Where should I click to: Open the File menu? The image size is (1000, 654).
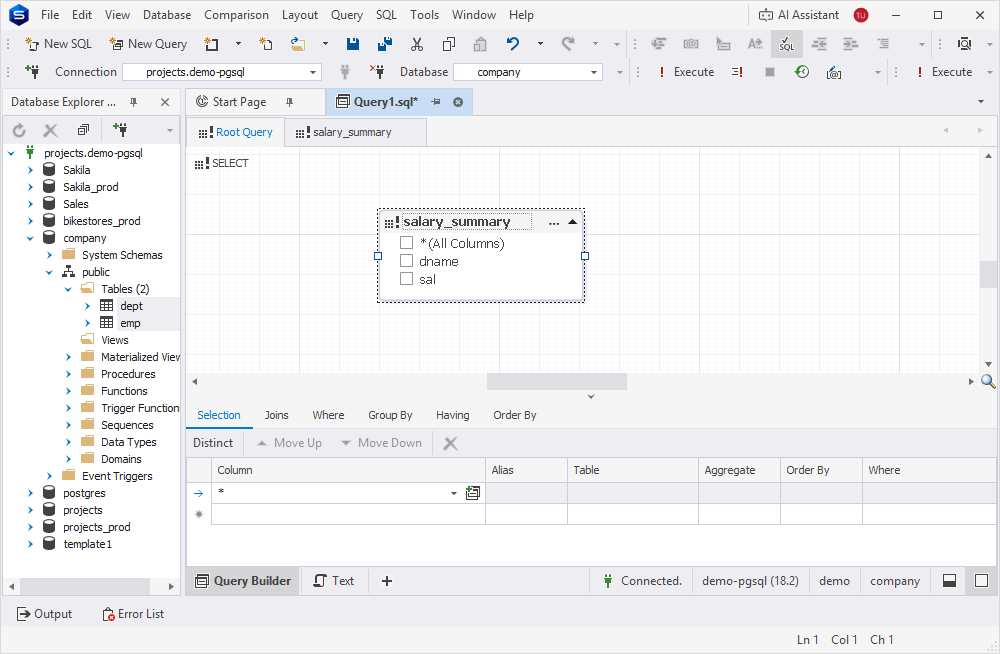(x=50, y=15)
